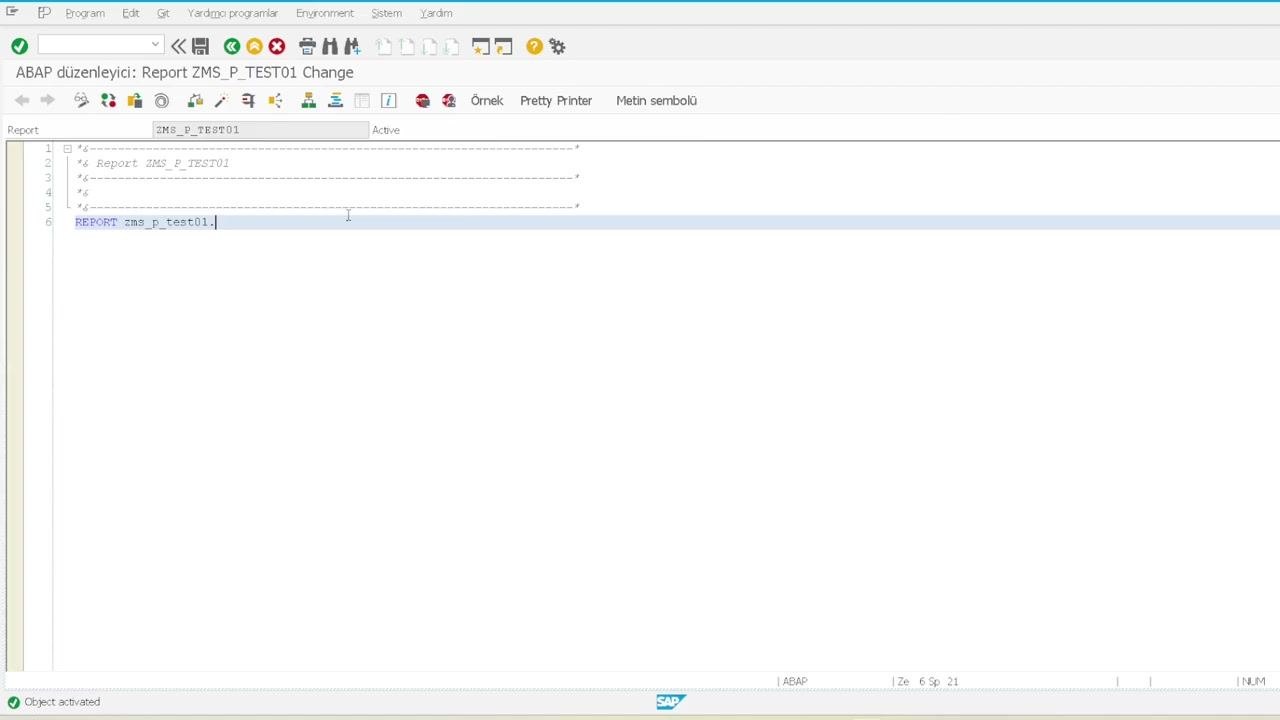Click the red Cancel icon
Image resolution: width=1280 pixels, height=720 pixels.
click(x=277, y=46)
